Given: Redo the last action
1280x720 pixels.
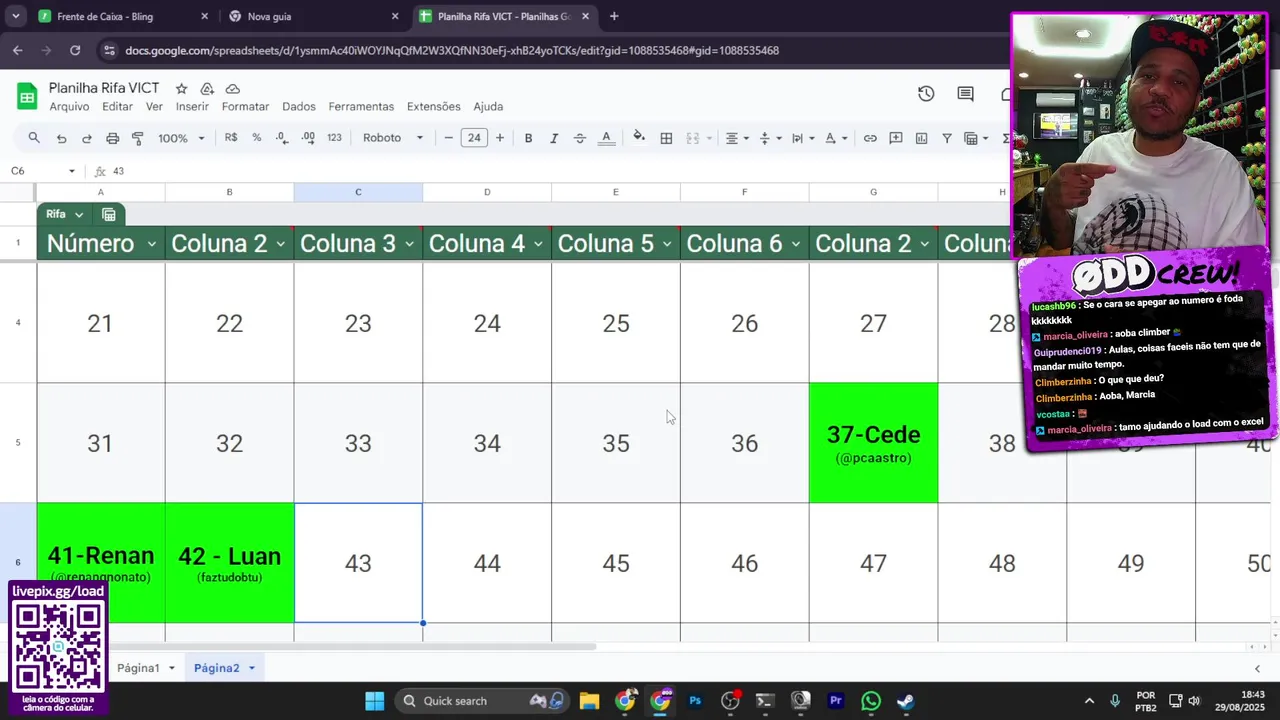Looking at the screenshot, I should [86, 138].
